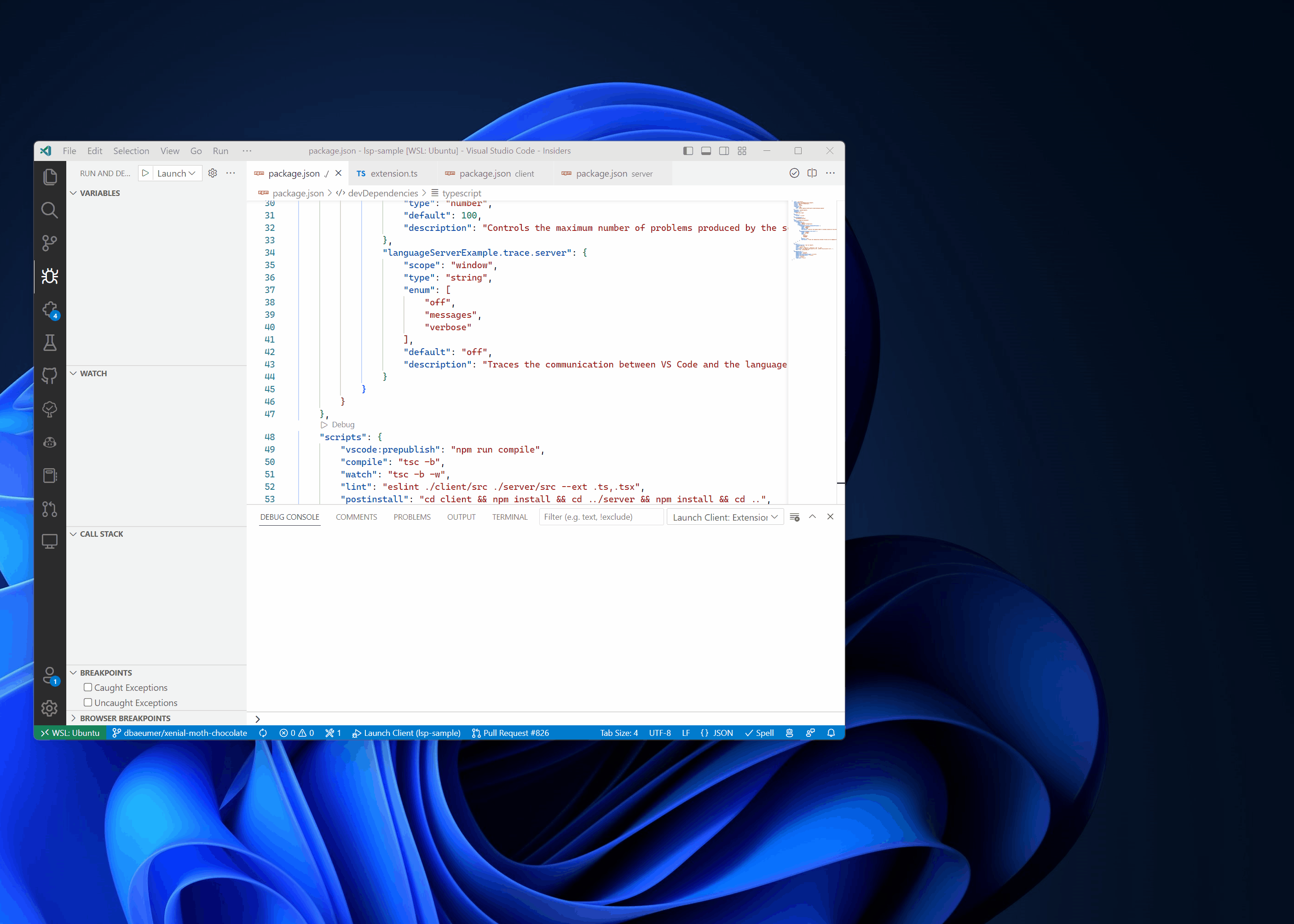Viewport: 1294px width, 924px height.
Task: Open the PROBLEMS panel tab
Action: (x=412, y=517)
